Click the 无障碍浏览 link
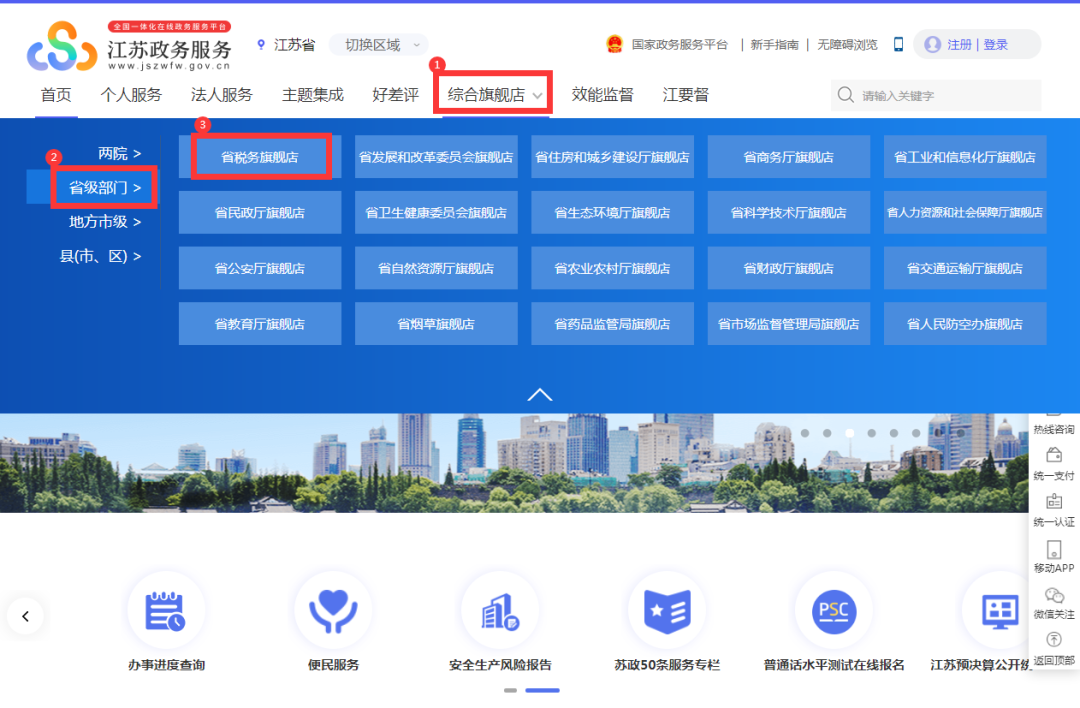1080x708 pixels. point(848,45)
